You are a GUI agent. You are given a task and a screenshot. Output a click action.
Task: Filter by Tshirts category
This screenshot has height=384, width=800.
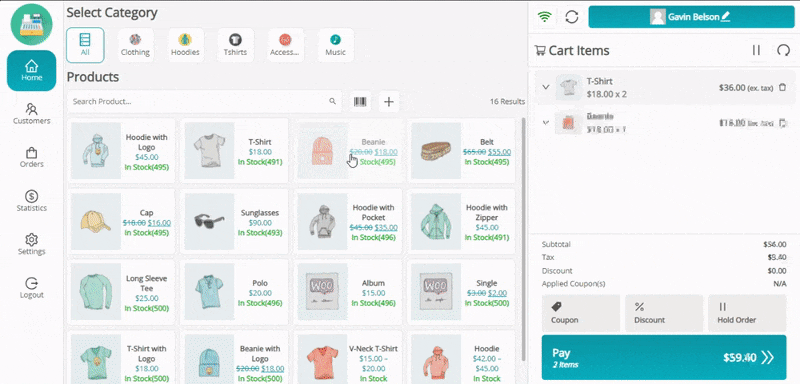click(x=235, y=45)
